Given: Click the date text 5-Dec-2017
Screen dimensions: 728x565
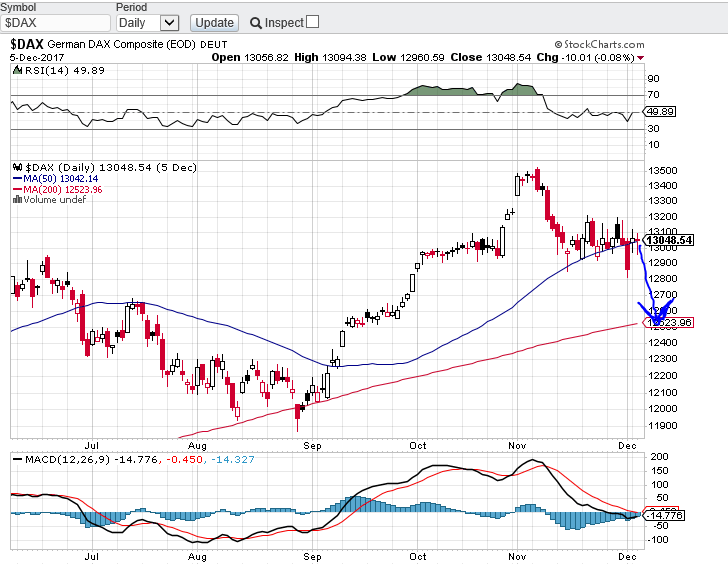Looking at the screenshot, I should point(37,58).
